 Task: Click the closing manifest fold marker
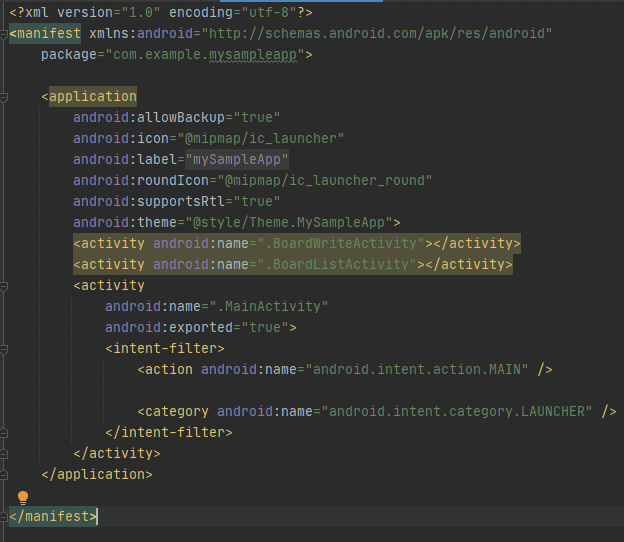(x=4, y=517)
